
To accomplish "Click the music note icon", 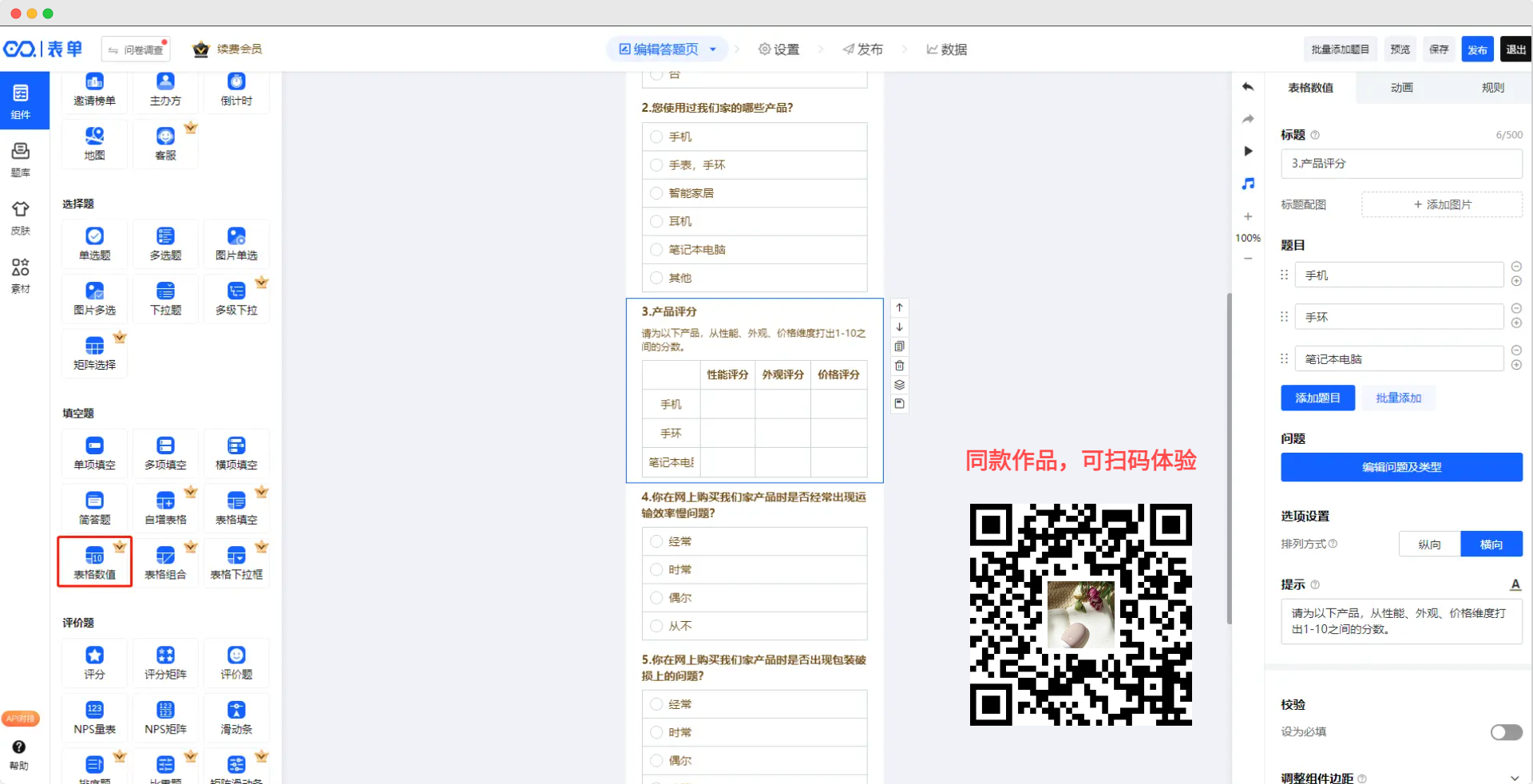I will [x=1248, y=184].
